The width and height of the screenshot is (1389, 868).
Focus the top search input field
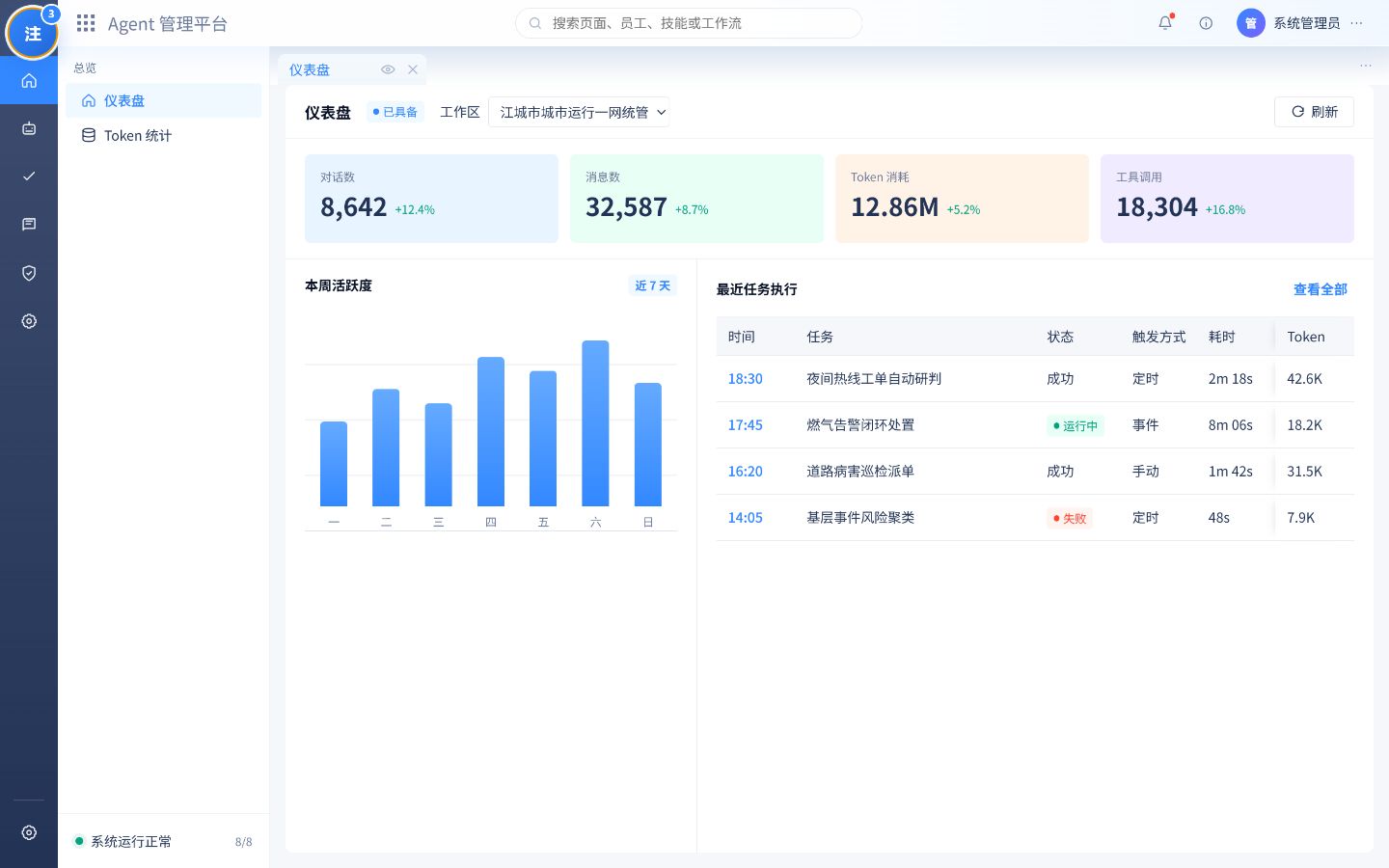(689, 23)
